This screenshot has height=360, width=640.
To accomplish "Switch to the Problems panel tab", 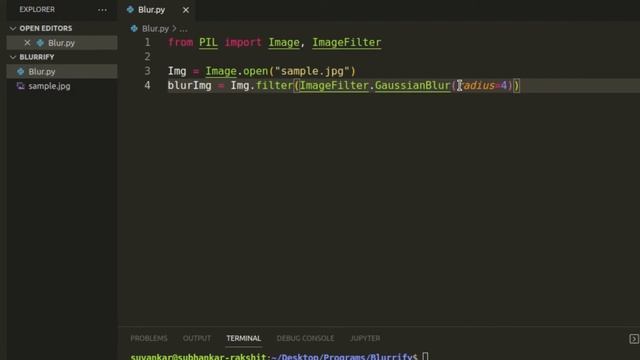I will click(x=149, y=338).
